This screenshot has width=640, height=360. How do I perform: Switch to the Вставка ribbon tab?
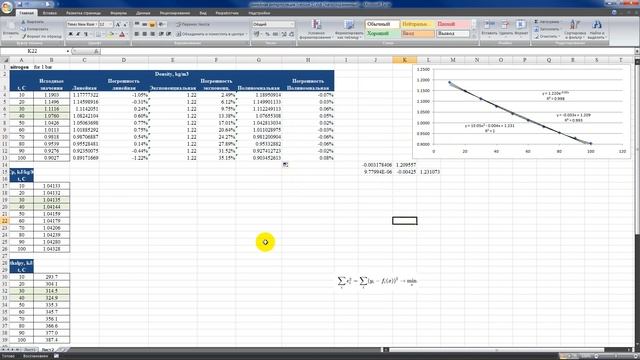[50, 13]
